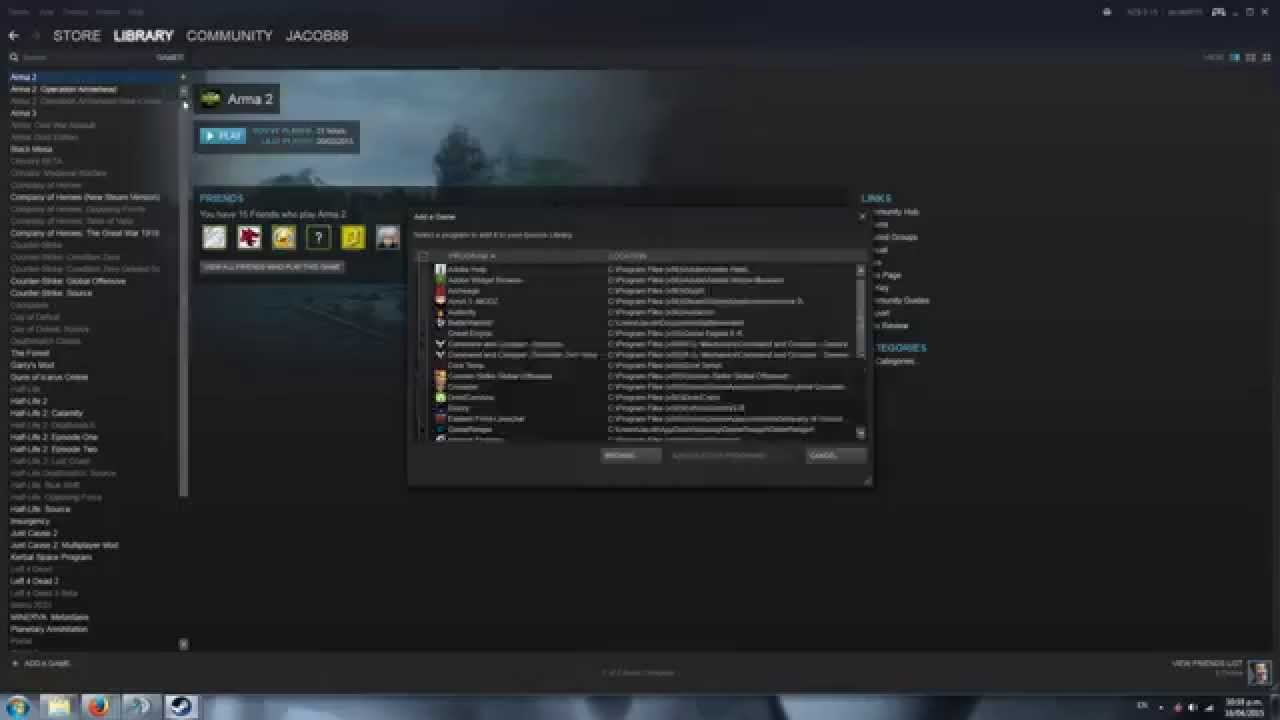Select Counter-Strike: Global Offensive in library
The width and height of the screenshot is (1280, 720).
tap(68, 281)
